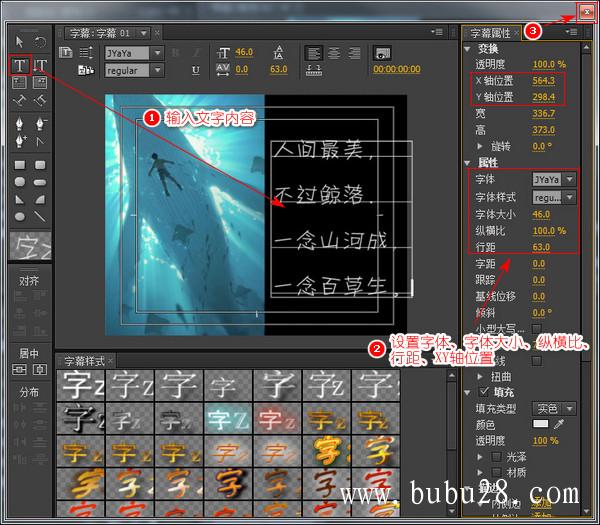Click the timecode 00:00:00:00 value
600x525 pixels.
397,69
